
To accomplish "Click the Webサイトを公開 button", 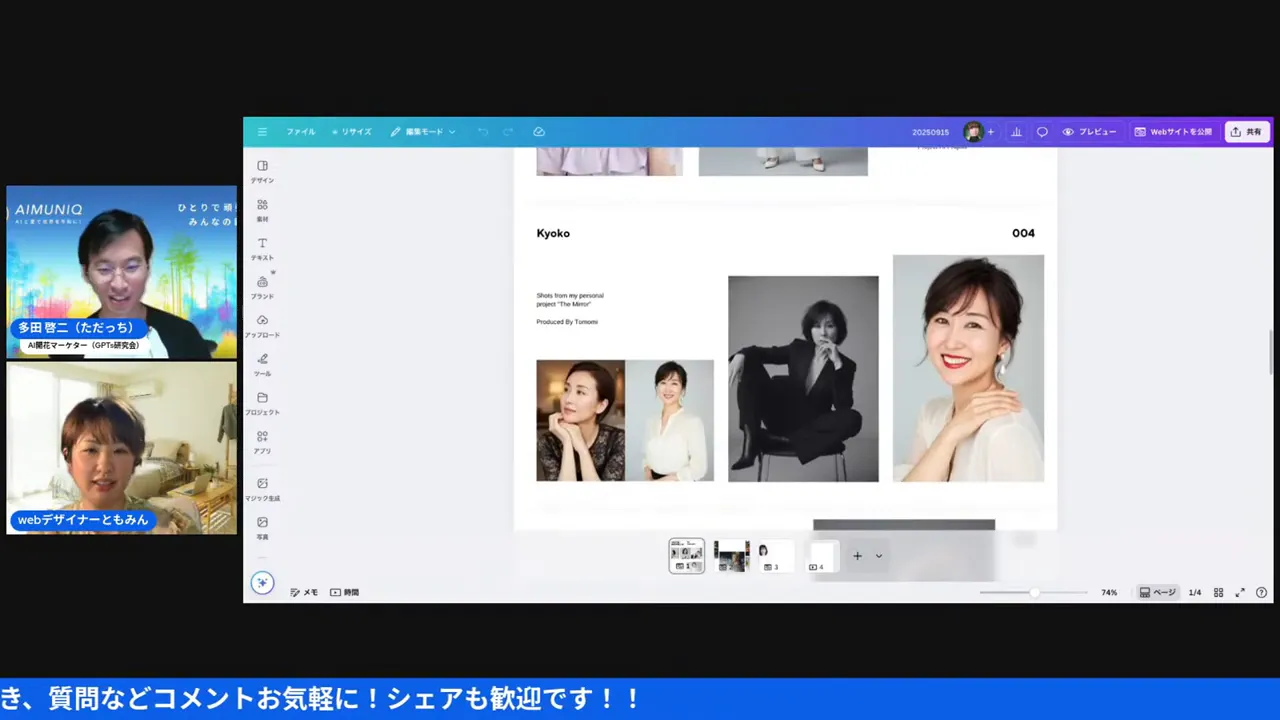I will [x=1174, y=132].
